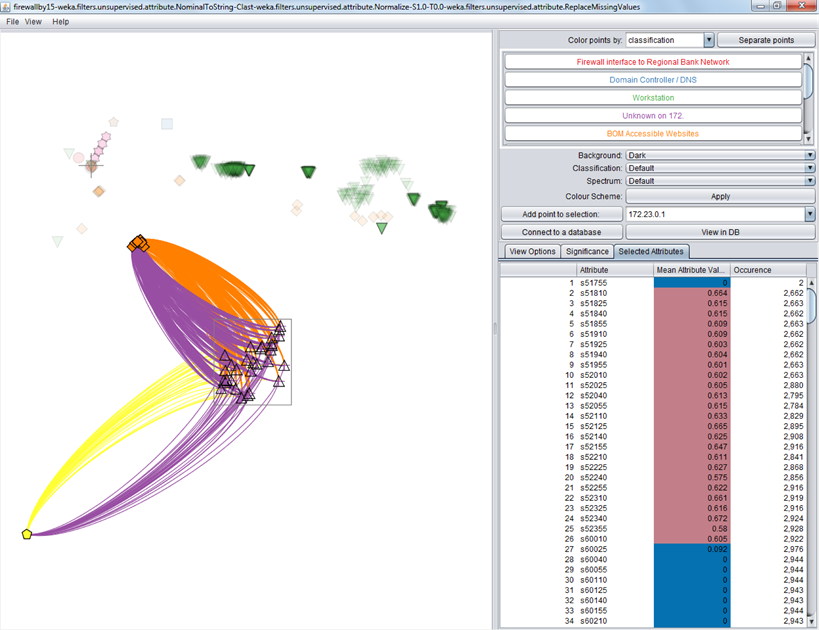This screenshot has height=630, width=819.
Task: Select the BOM Accessible Websites class
Action: 653,134
